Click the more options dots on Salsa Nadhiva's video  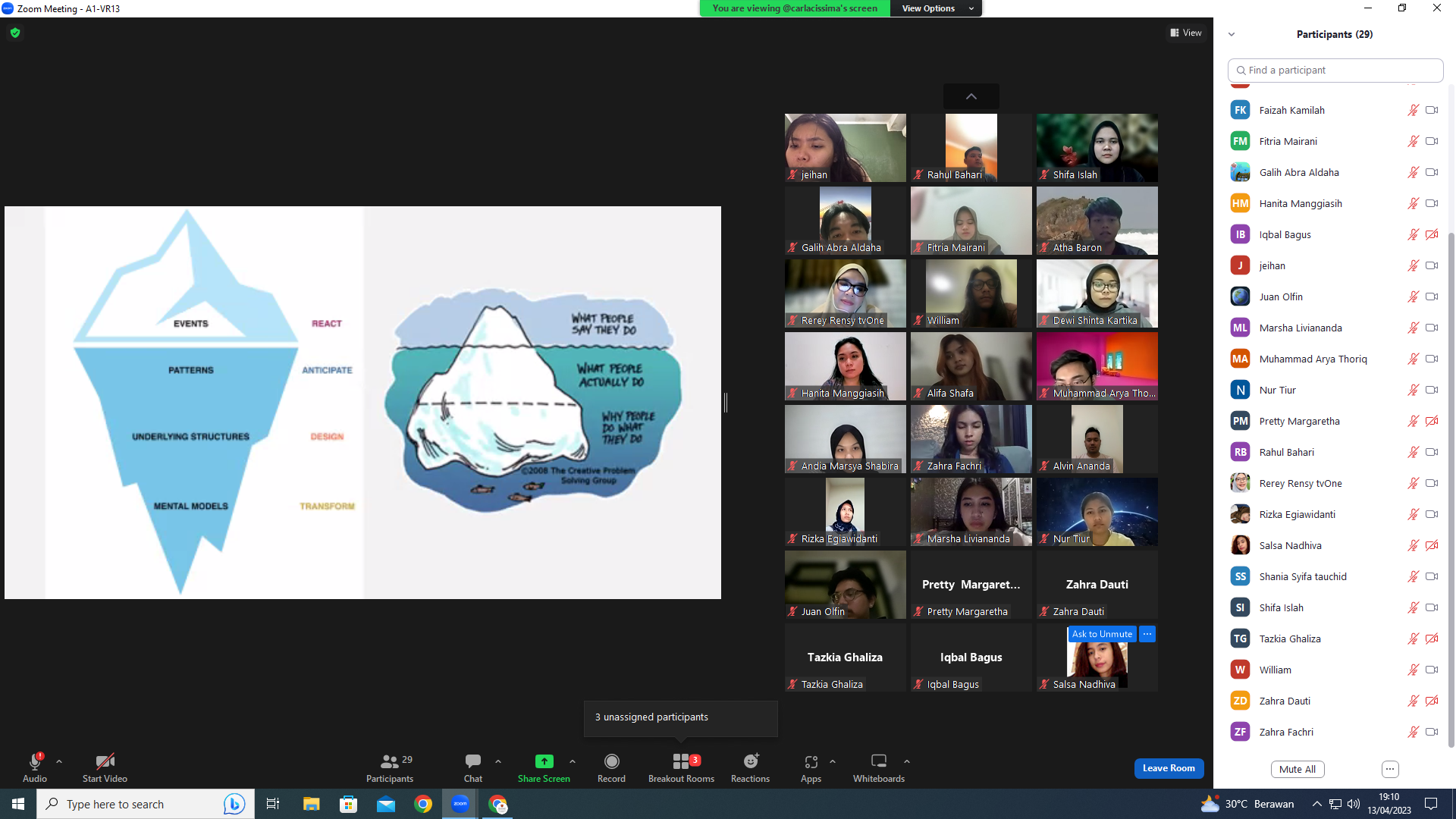pos(1147,634)
